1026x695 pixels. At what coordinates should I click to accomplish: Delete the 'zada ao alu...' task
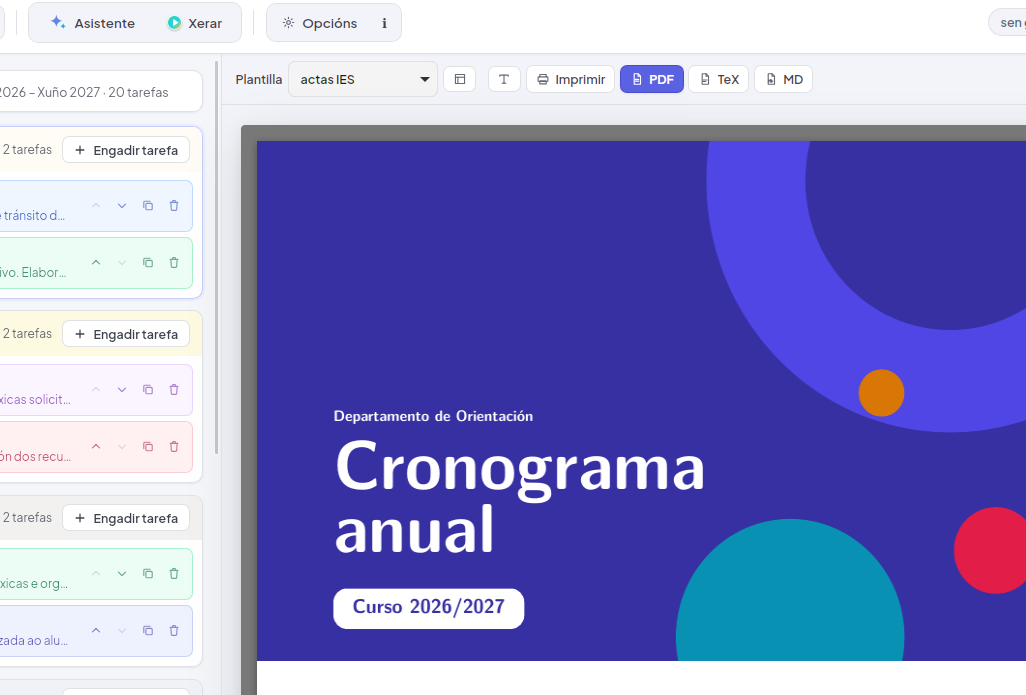pyautogui.click(x=174, y=630)
